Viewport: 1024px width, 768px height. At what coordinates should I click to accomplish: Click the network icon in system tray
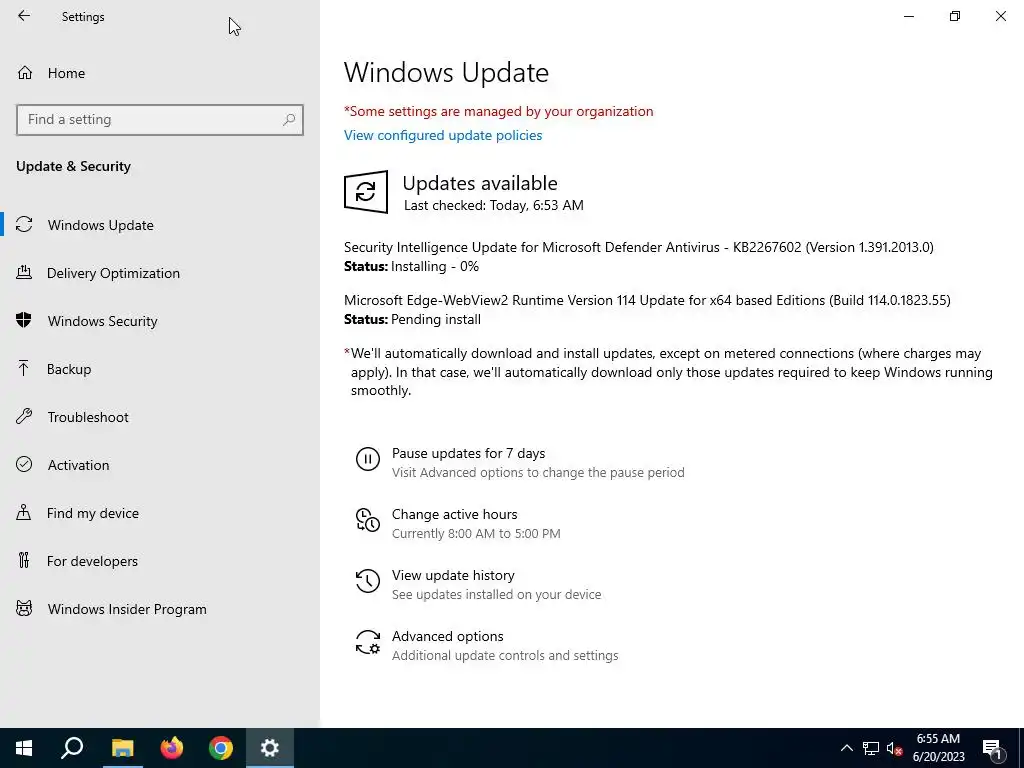pyautogui.click(x=871, y=748)
